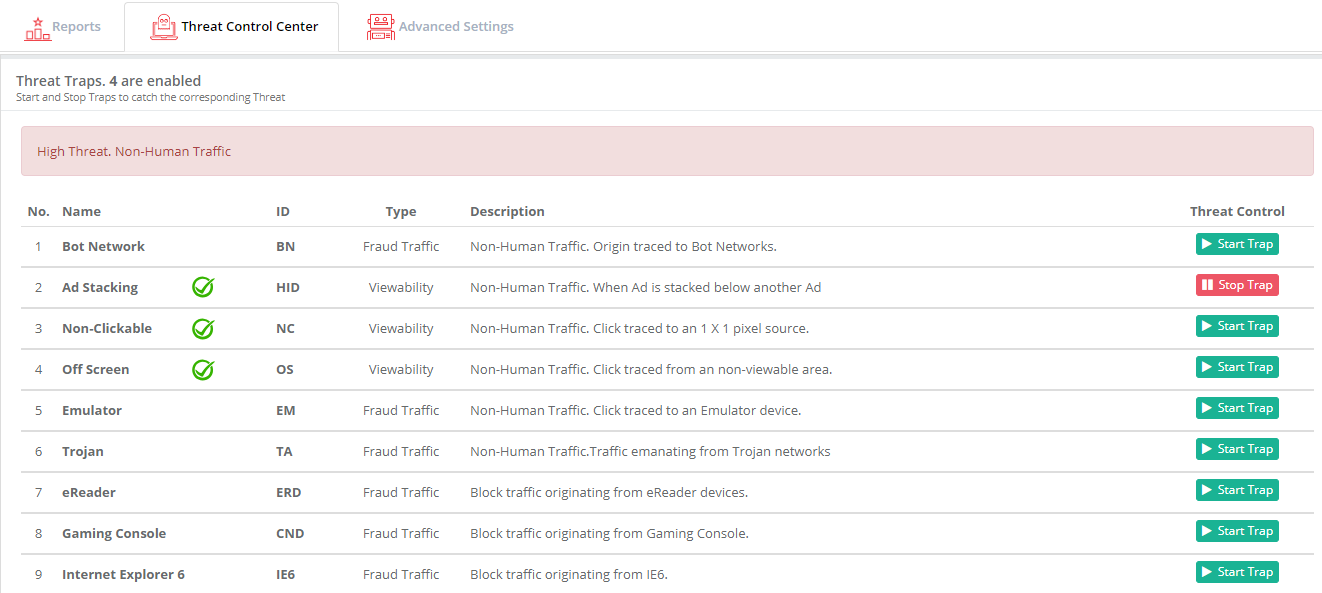Click the Advanced Settings robot icon

pyautogui.click(x=381, y=27)
